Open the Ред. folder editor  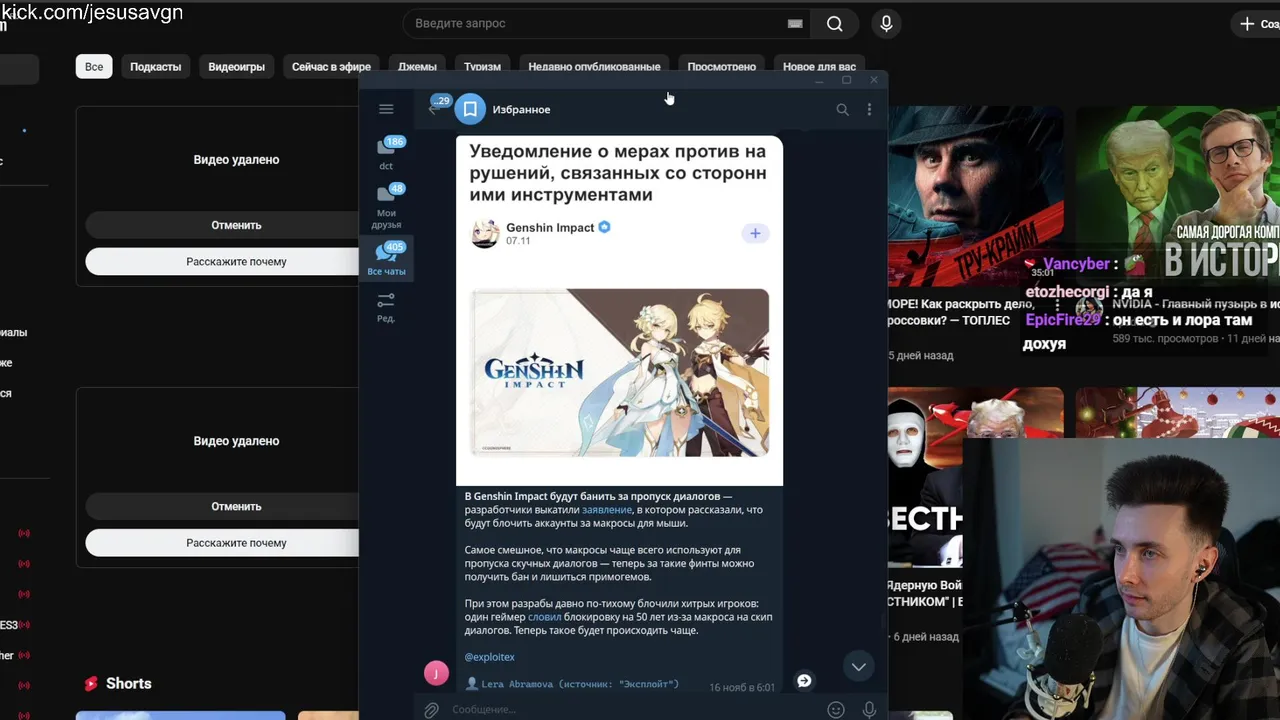click(386, 306)
